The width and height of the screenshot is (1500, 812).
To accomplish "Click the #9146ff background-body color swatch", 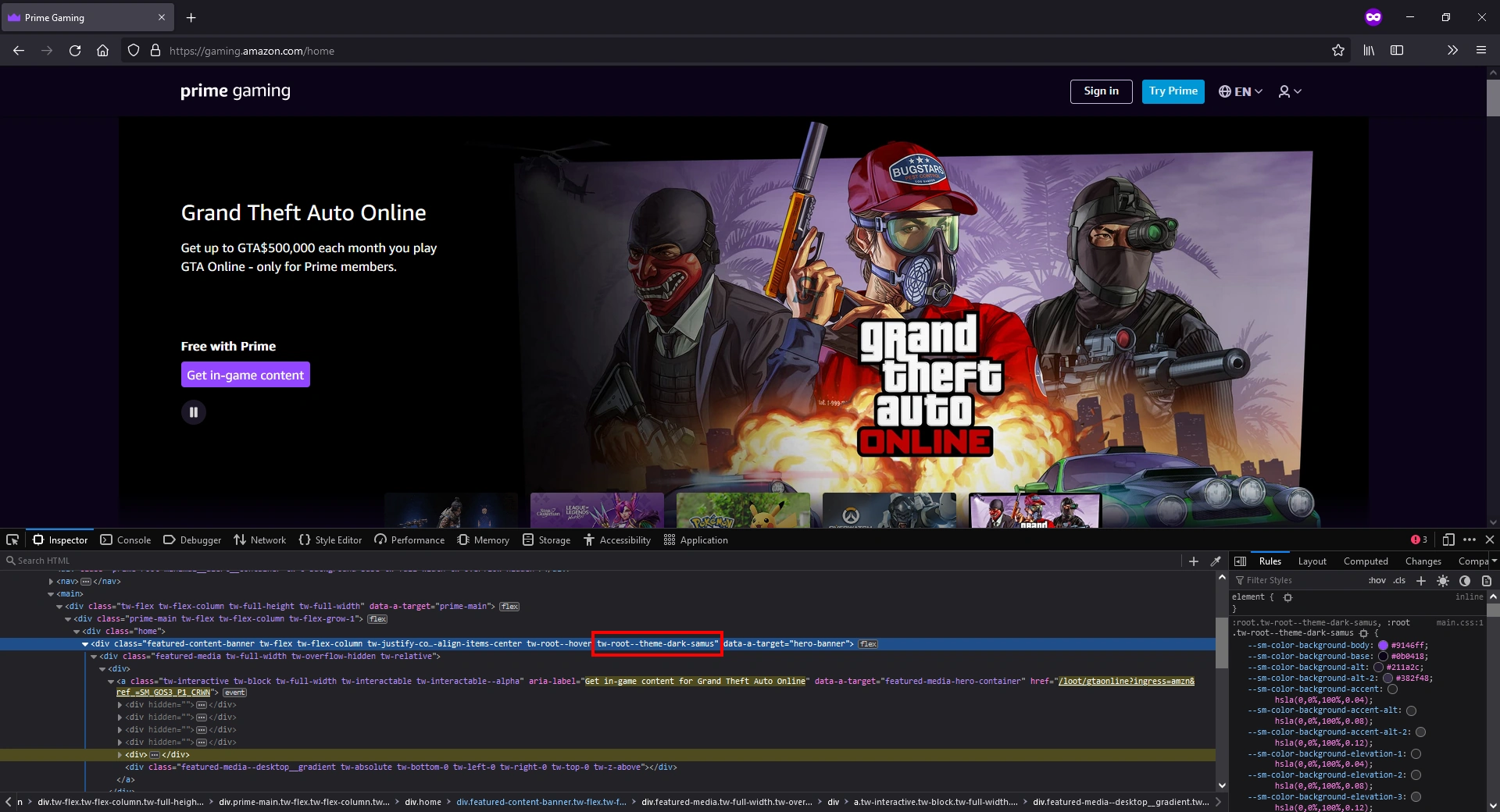I will (x=1383, y=646).
